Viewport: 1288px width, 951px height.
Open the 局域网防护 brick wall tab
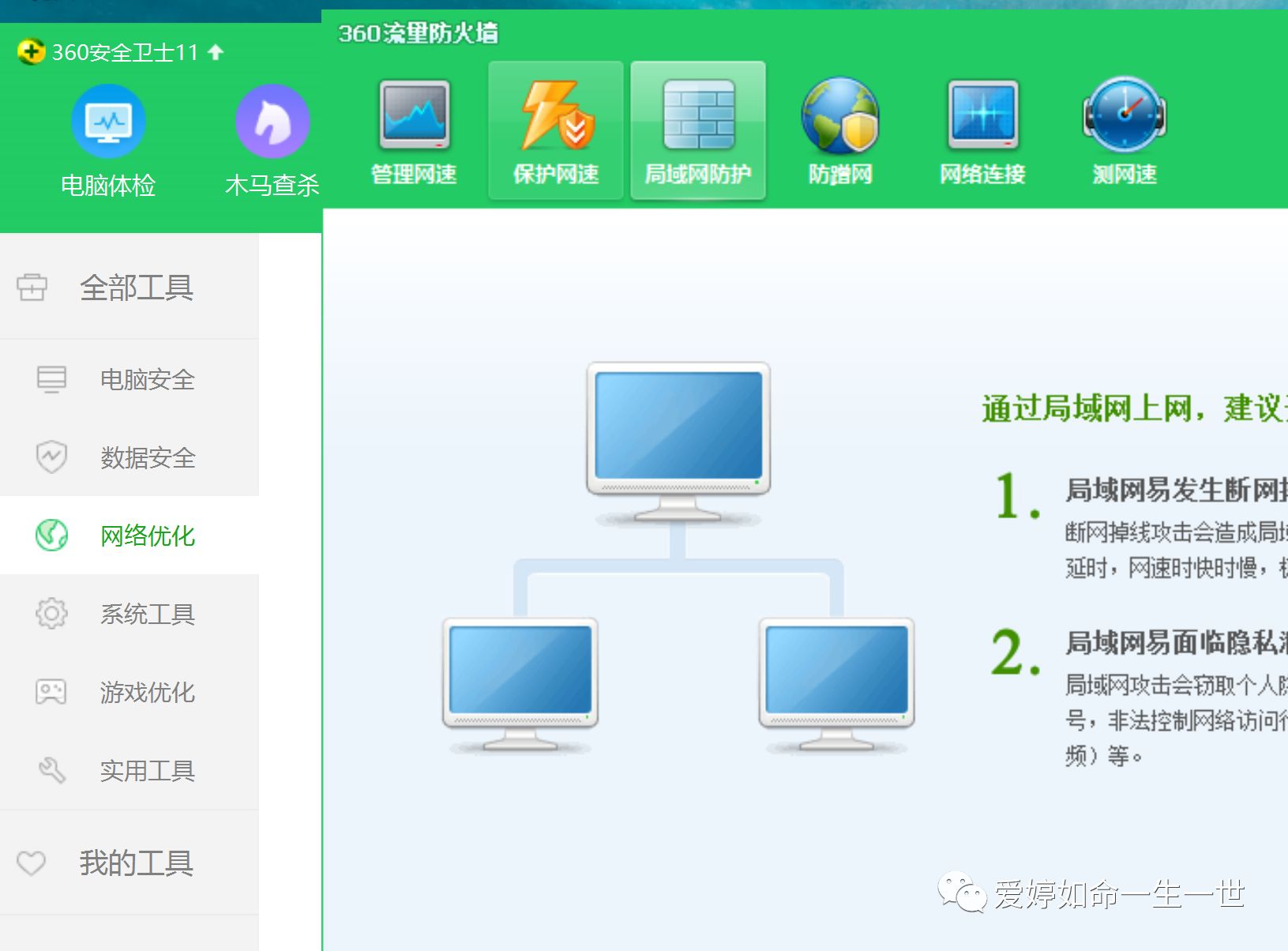click(698, 131)
